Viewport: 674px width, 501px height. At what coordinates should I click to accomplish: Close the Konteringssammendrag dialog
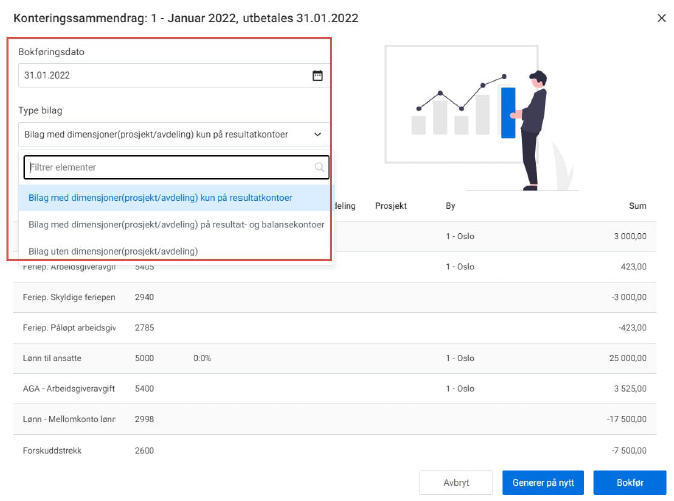(661, 18)
